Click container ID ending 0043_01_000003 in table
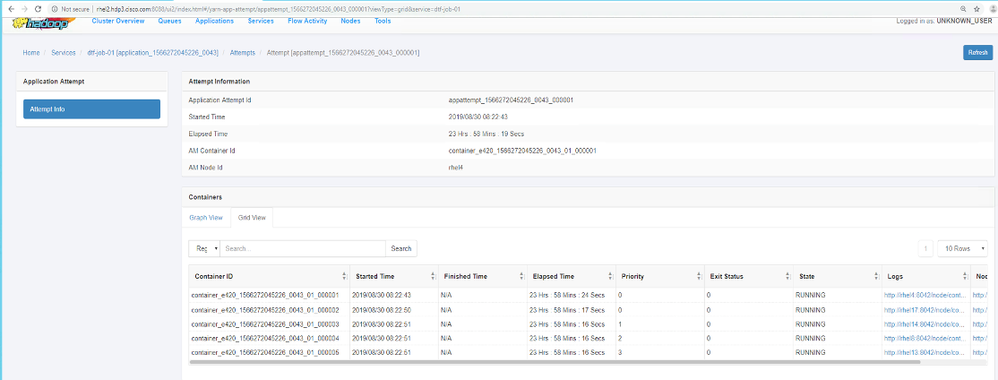Viewport: 998px width, 380px height. tap(265, 324)
